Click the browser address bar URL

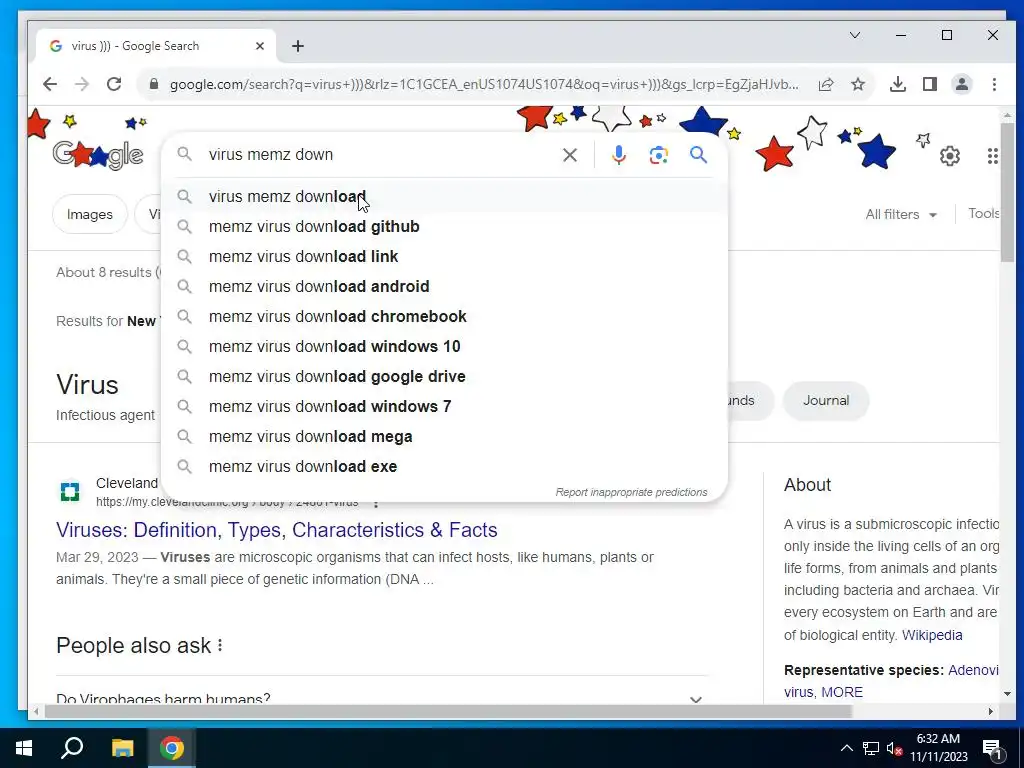click(x=484, y=84)
